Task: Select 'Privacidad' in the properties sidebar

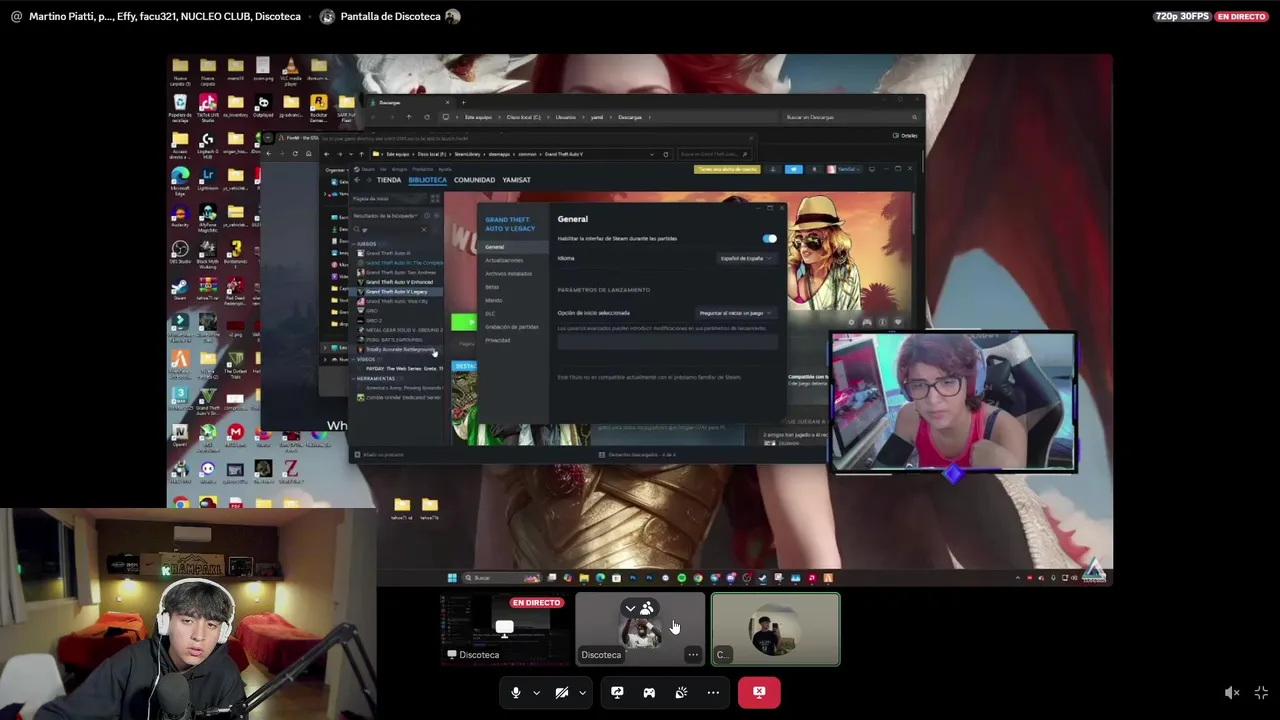Action: [x=497, y=340]
